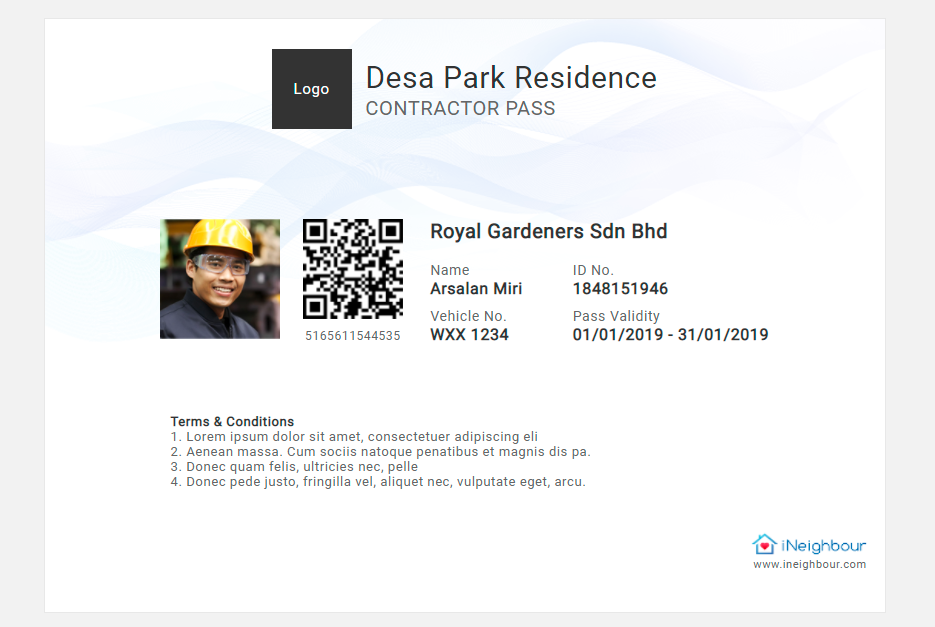
Task: Click the ID No. label
Action: 593,270
